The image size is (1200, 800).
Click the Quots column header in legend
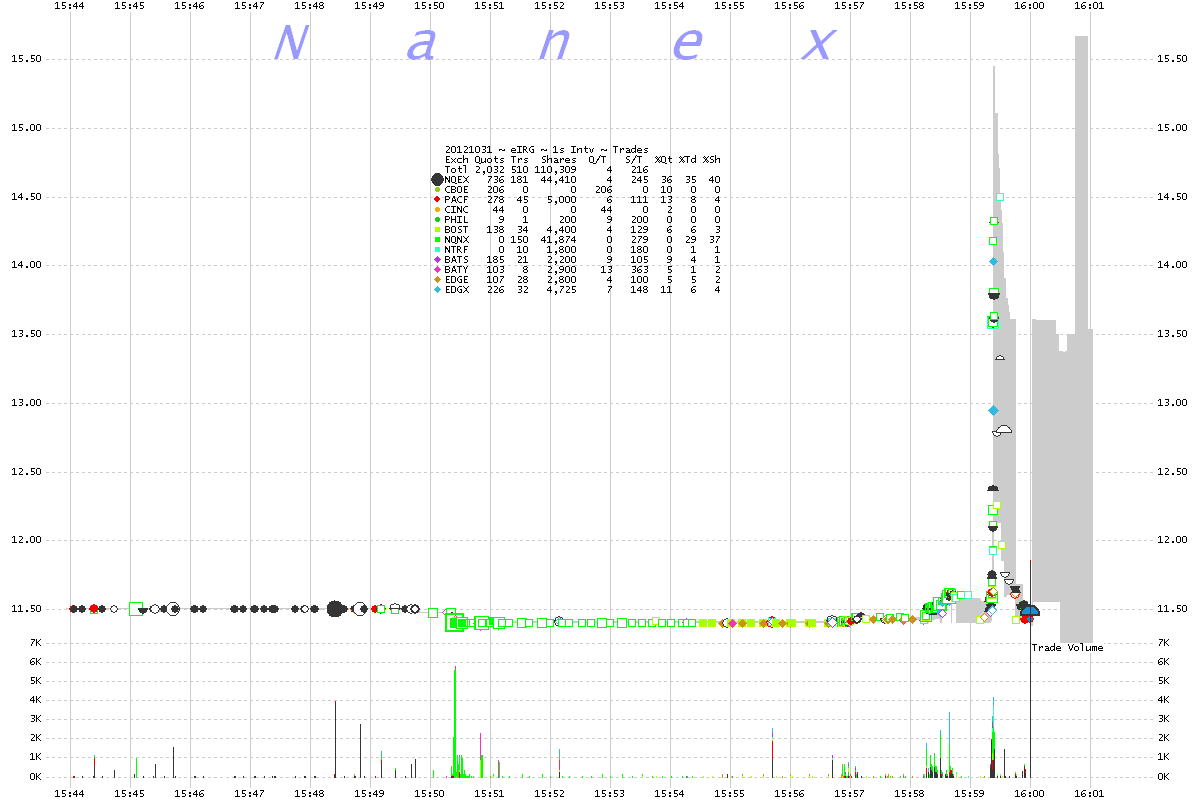click(489, 160)
